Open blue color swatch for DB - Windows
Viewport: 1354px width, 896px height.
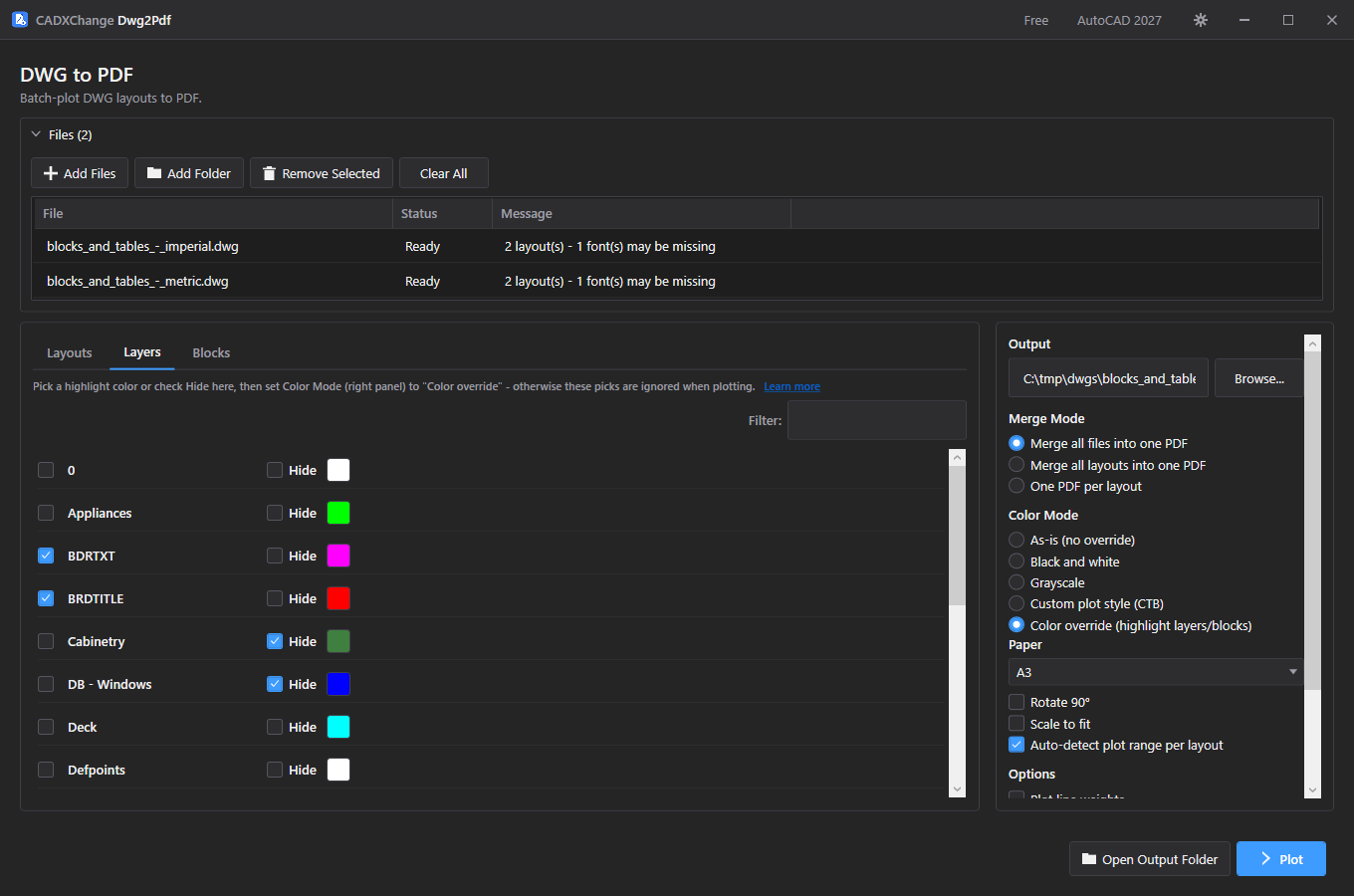[338, 684]
